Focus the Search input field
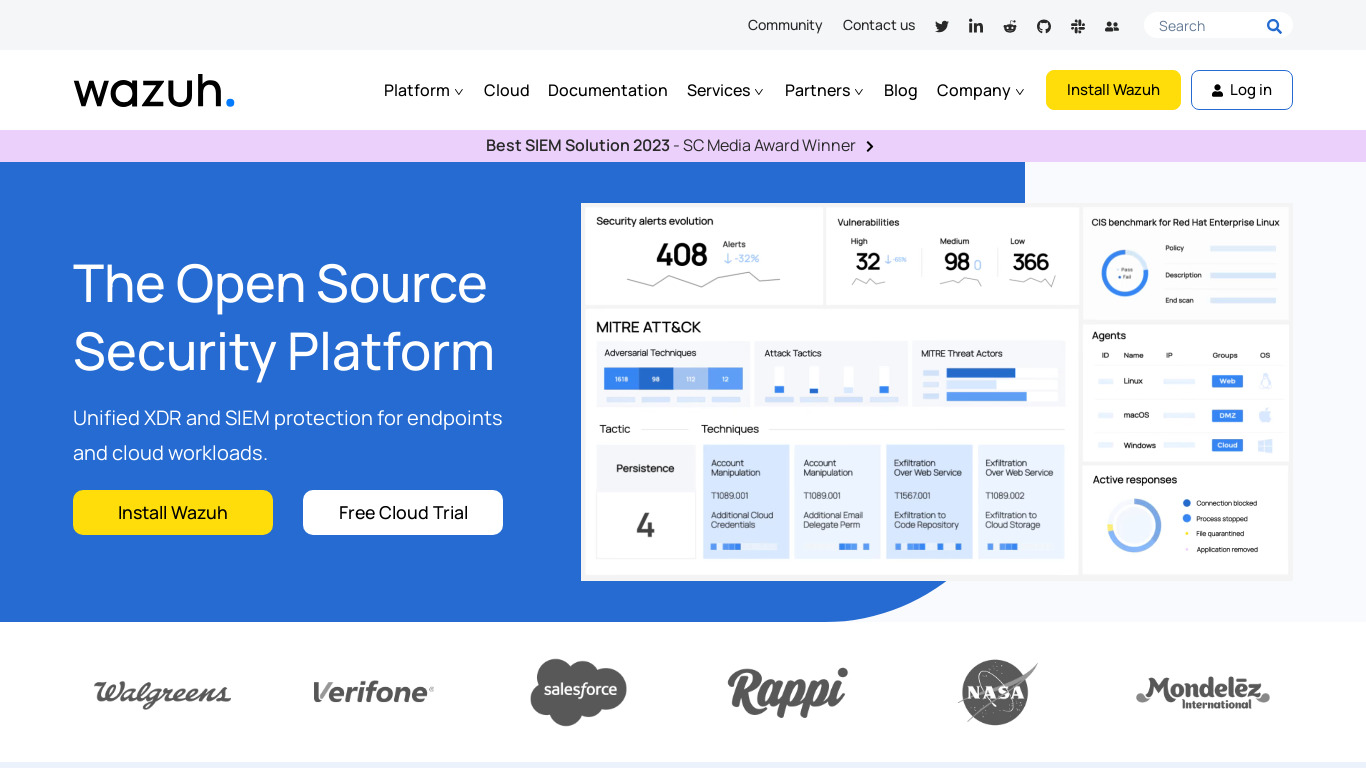This screenshot has width=1366, height=768. 1208,26
